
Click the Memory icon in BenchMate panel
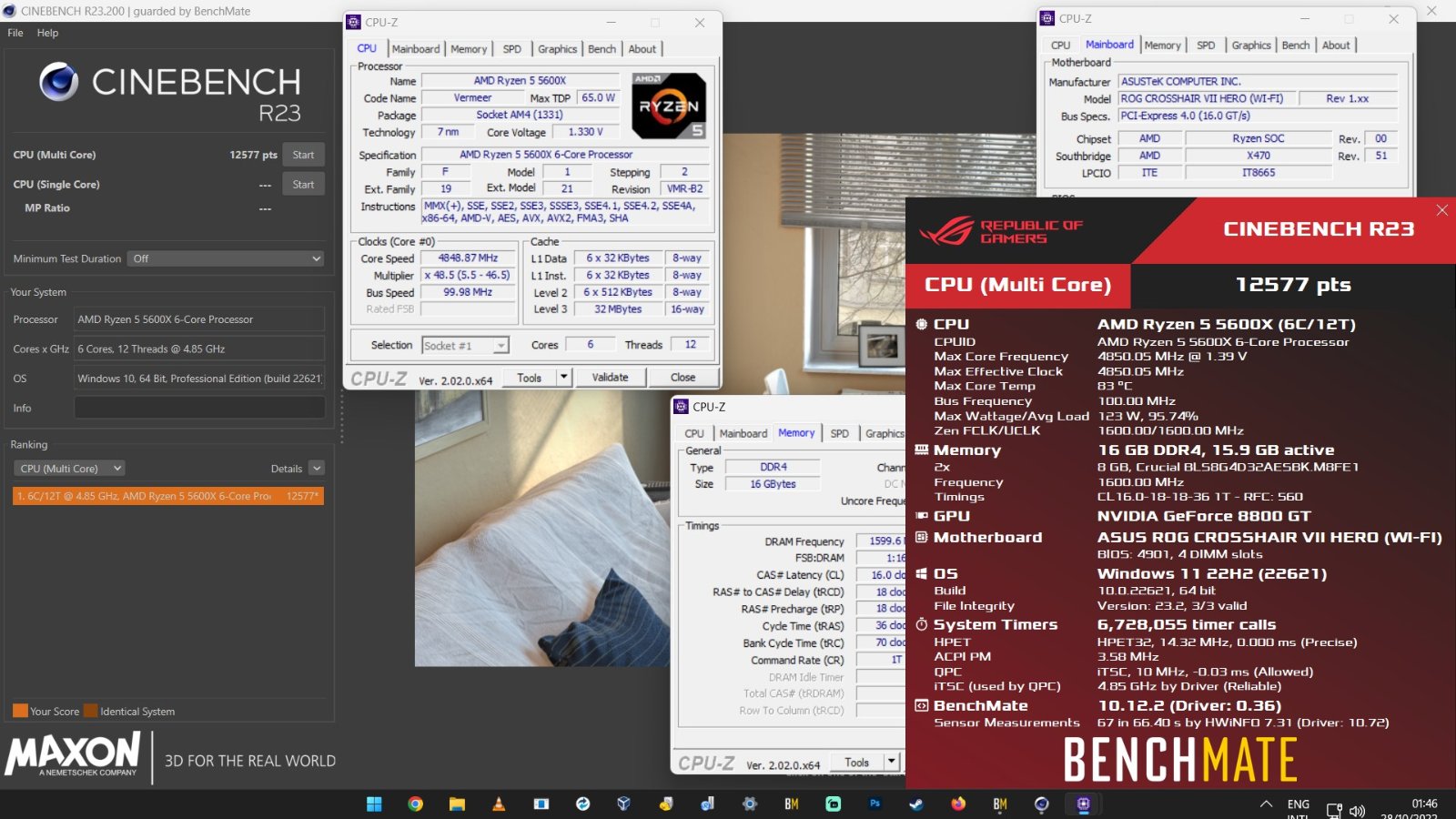[921, 450]
